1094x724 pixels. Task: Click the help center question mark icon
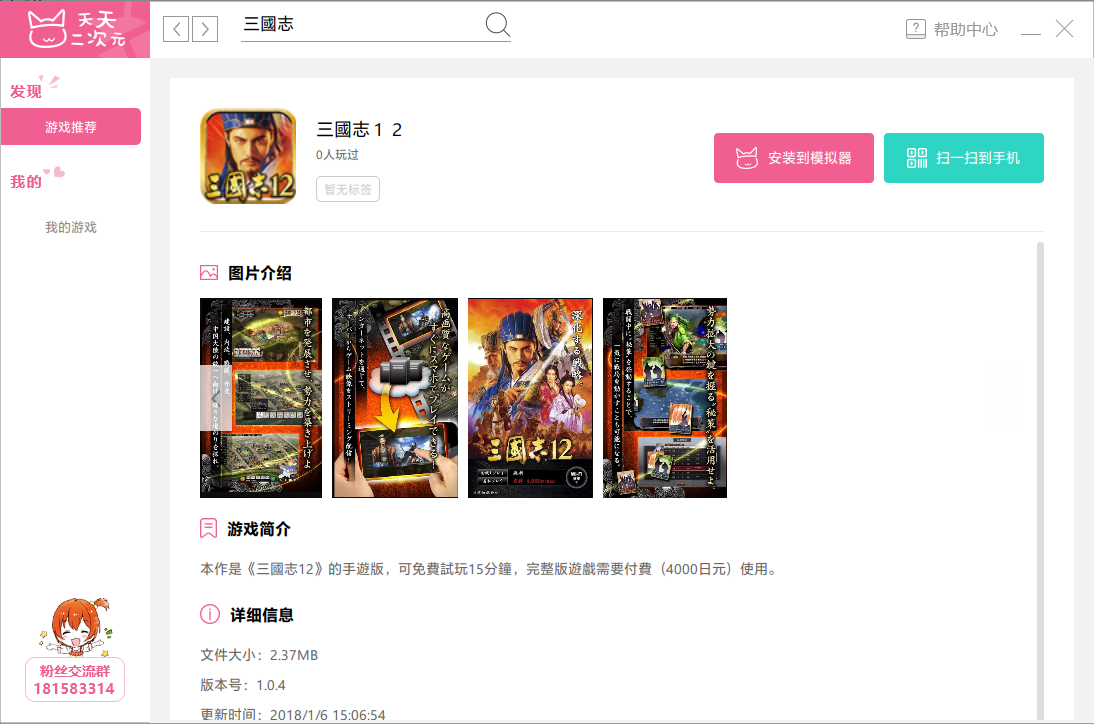pyautogui.click(x=915, y=29)
